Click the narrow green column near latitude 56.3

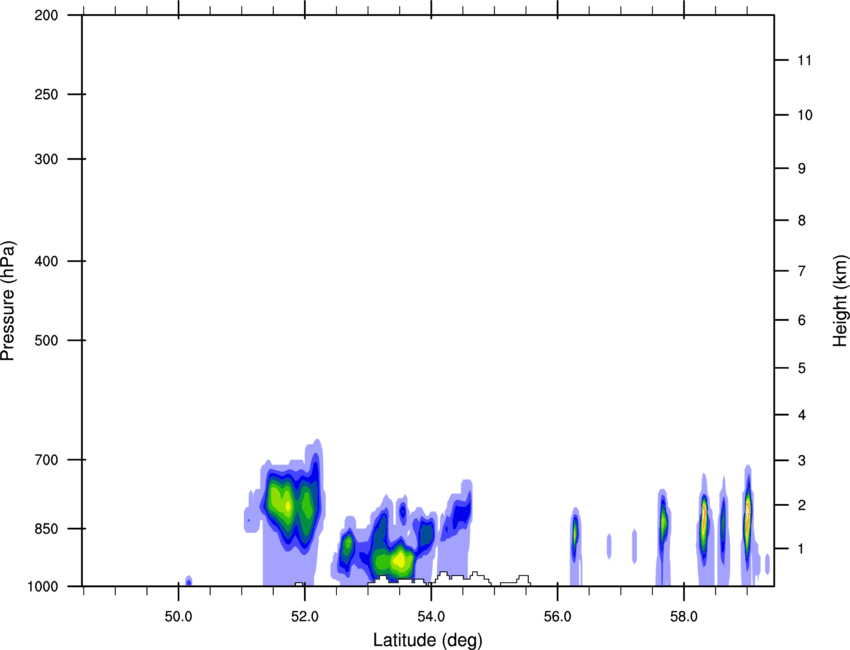point(575,537)
